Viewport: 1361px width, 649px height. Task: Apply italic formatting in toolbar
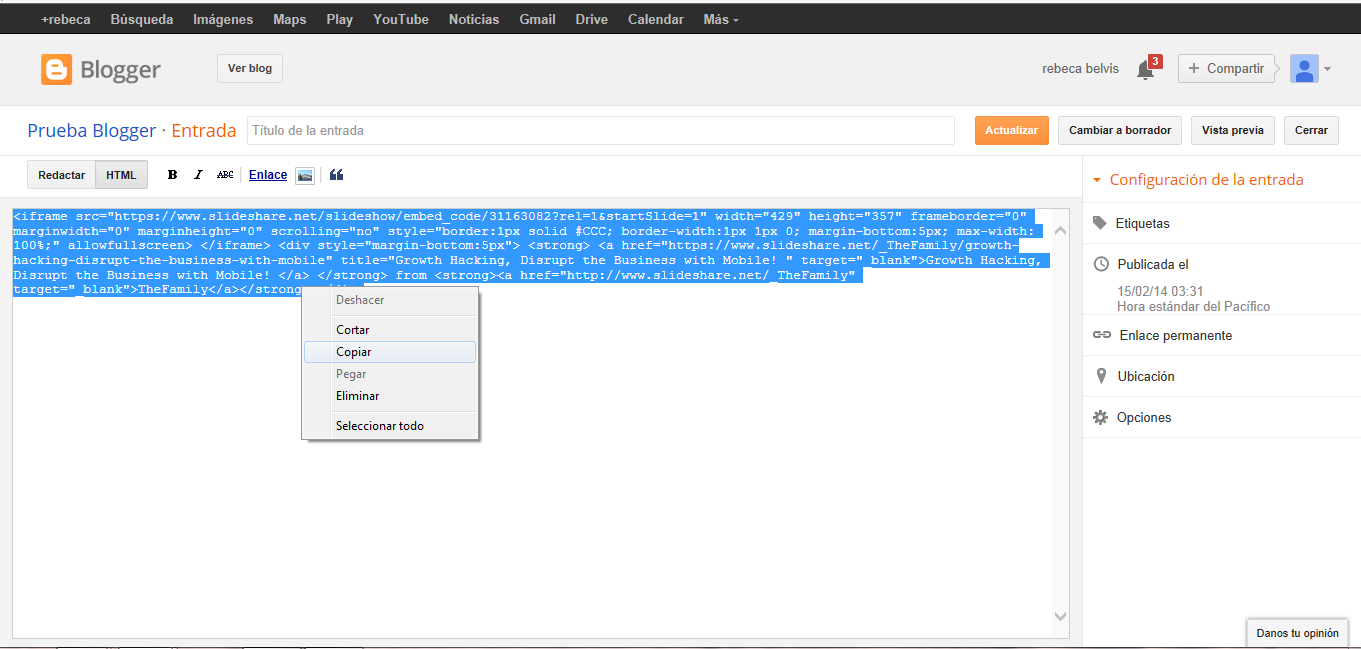coord(198,175)
